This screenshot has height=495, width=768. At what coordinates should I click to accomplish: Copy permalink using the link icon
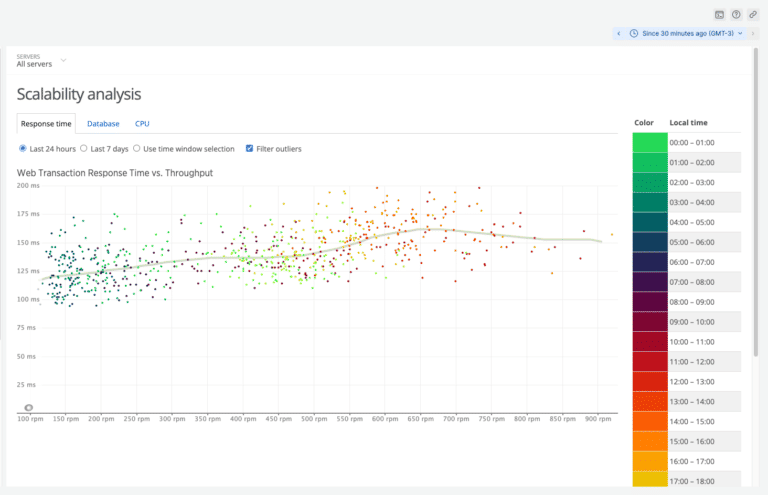click(x=753, y=15)
